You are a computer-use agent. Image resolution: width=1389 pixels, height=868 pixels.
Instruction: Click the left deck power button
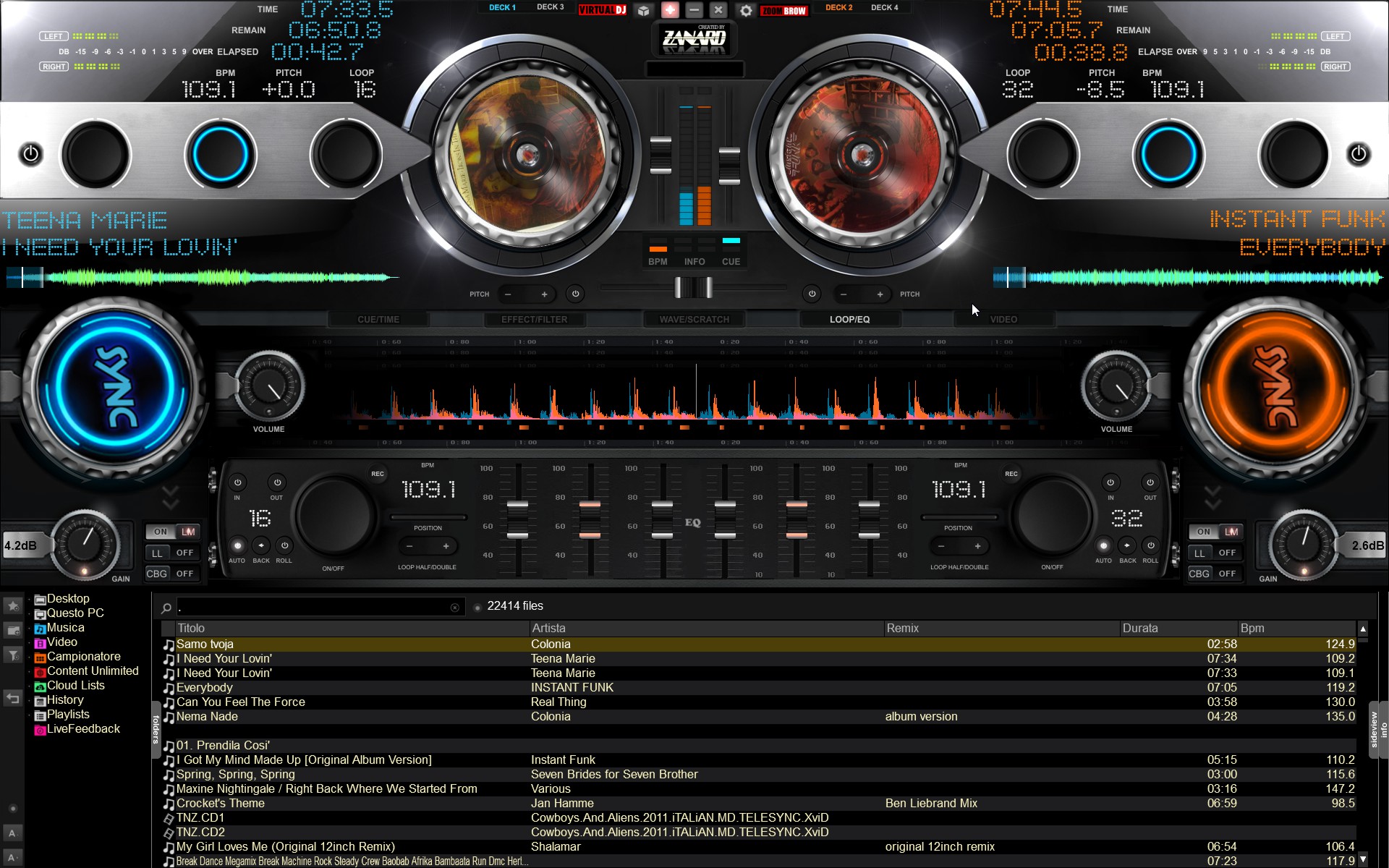tap(30, 154)
